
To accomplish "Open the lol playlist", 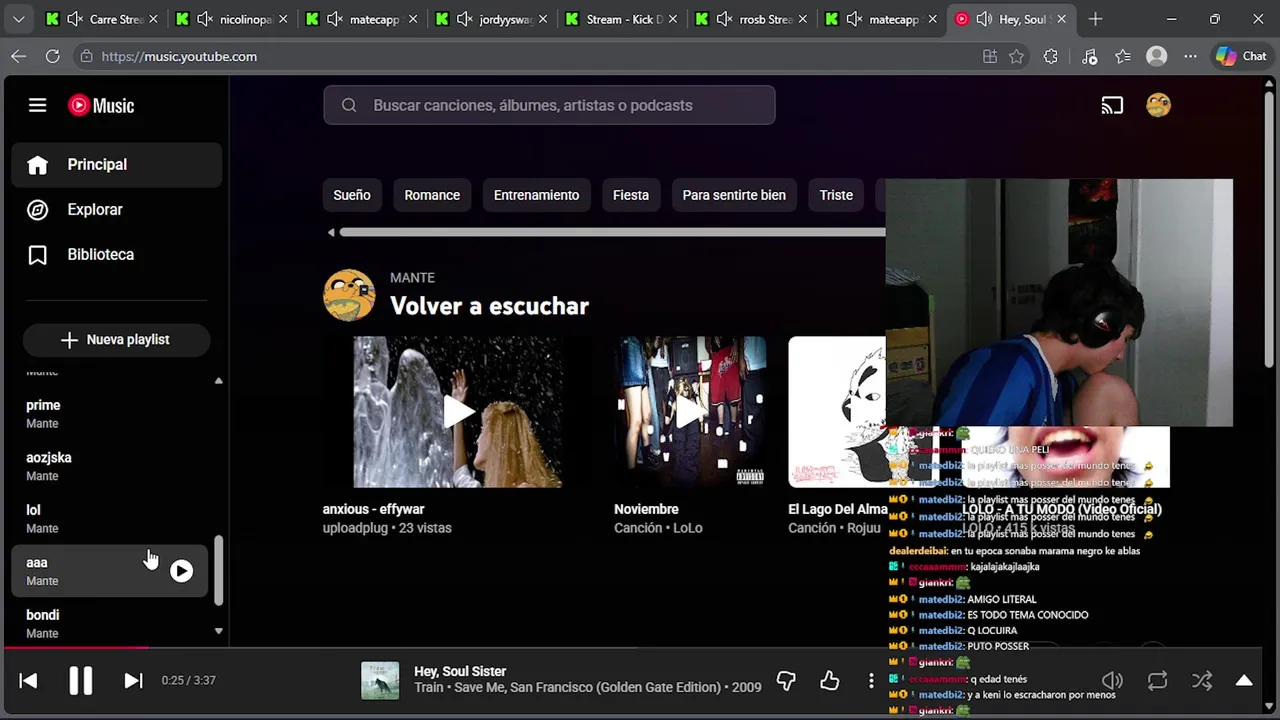I will [110, 519].
